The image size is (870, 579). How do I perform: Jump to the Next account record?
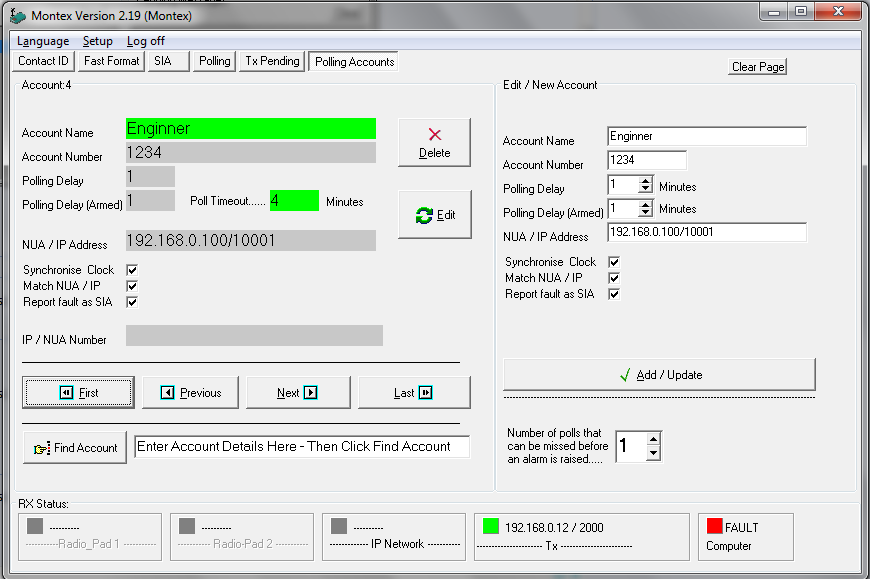point(297,393)
